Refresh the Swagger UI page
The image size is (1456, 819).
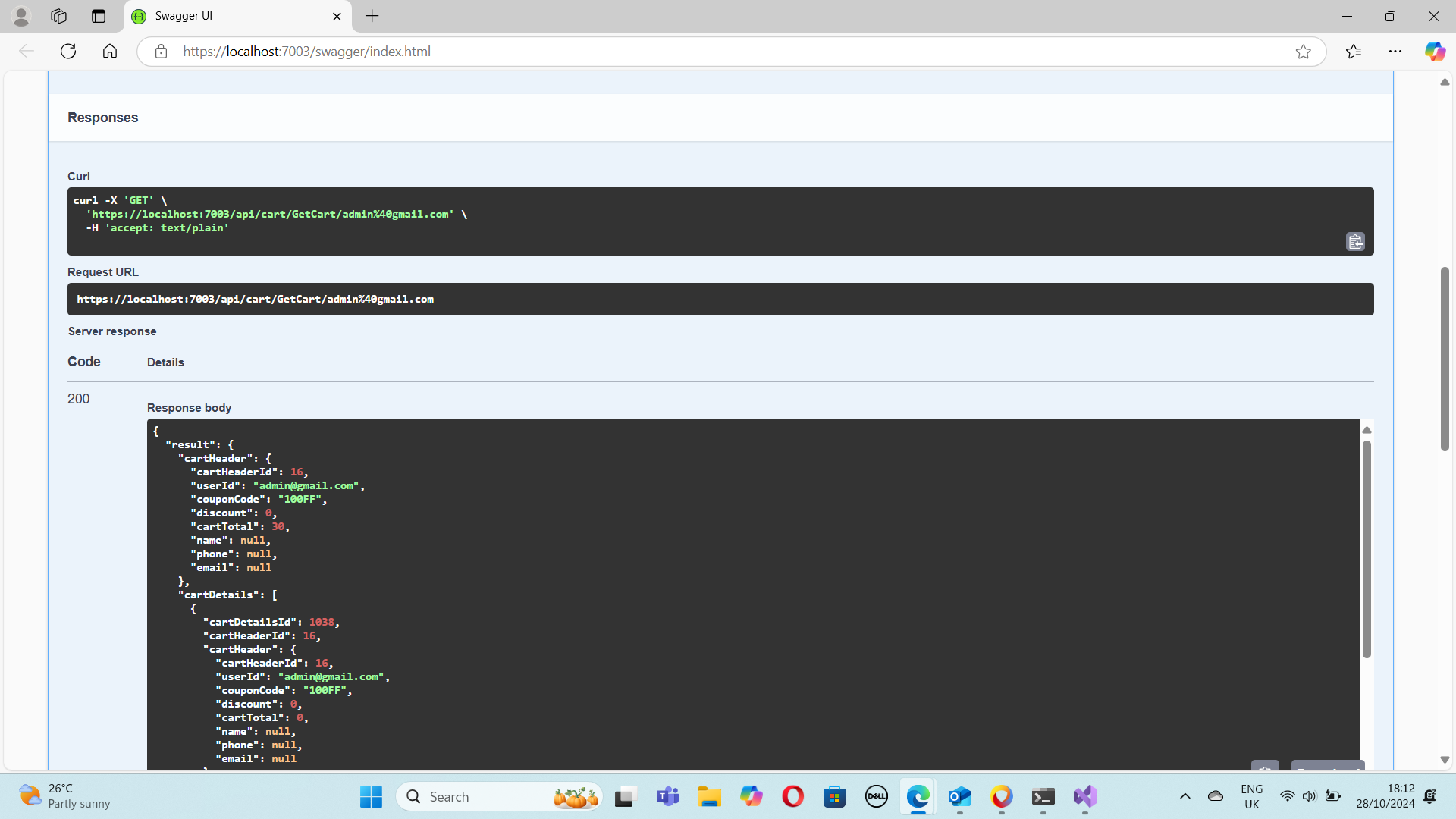[x=68, y=52]
